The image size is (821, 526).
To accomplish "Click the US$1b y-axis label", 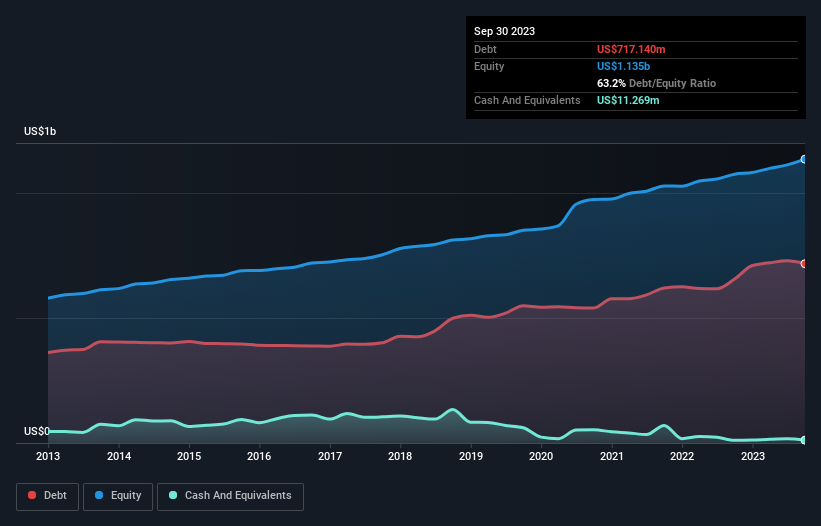I will [x=40, y=131].
